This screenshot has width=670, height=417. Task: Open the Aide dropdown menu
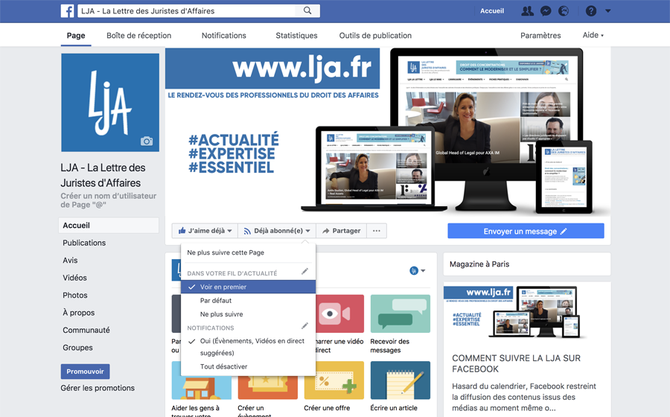[593, 35]
